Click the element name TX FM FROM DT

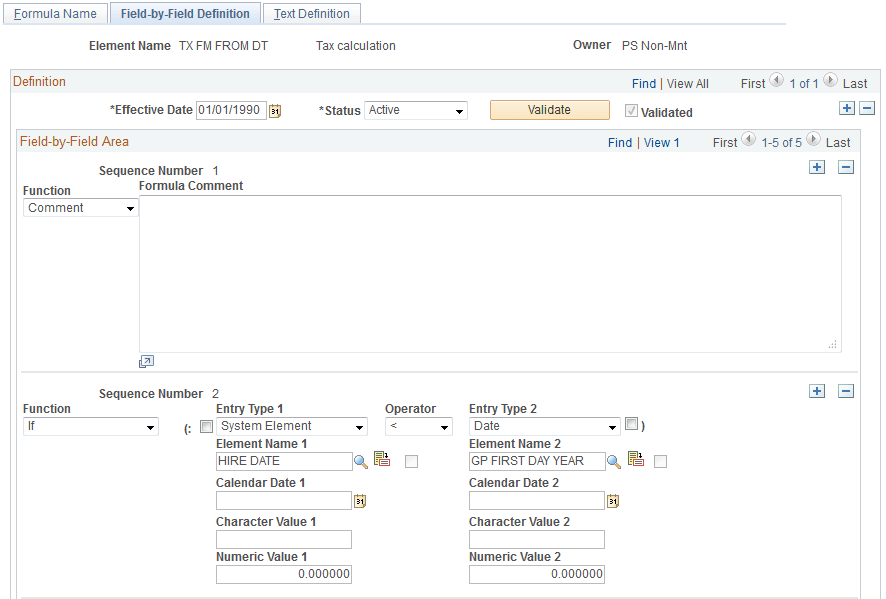point(223,46)
